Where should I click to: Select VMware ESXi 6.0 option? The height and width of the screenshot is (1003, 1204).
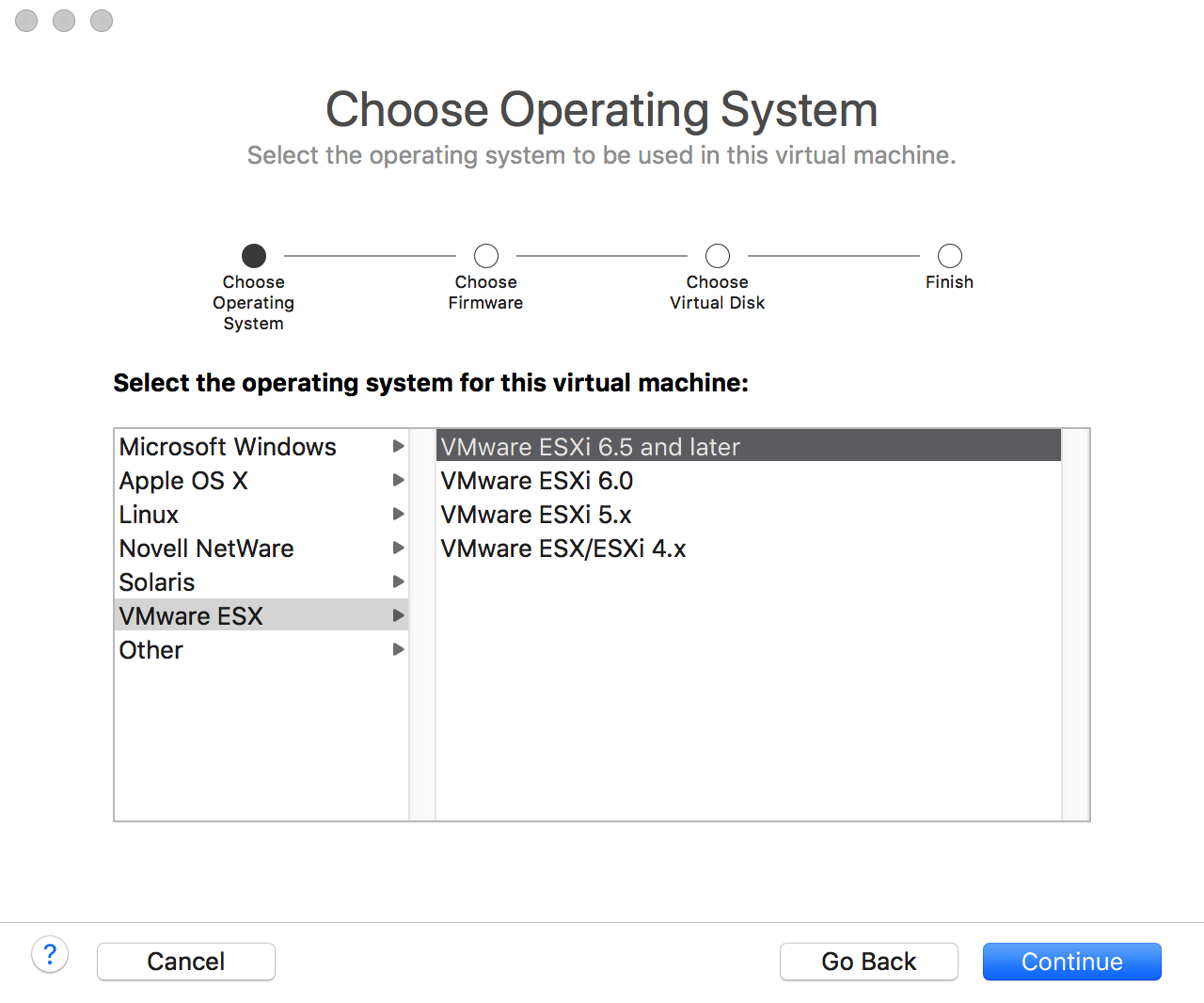coord(537,481)
